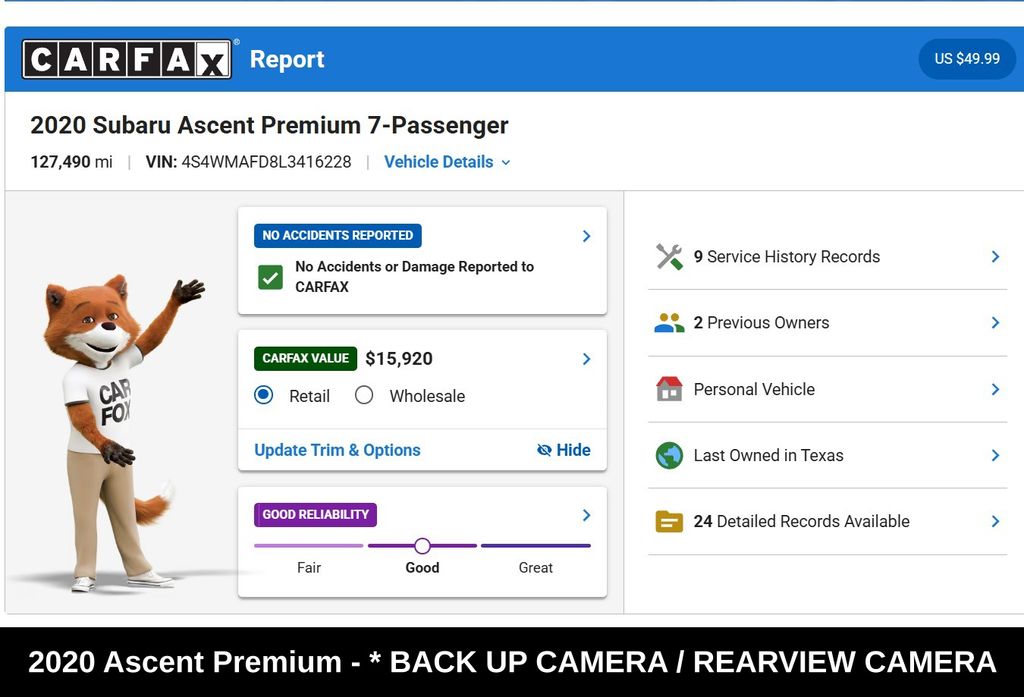Click the Car Fox mascot image

coord(116,432)
